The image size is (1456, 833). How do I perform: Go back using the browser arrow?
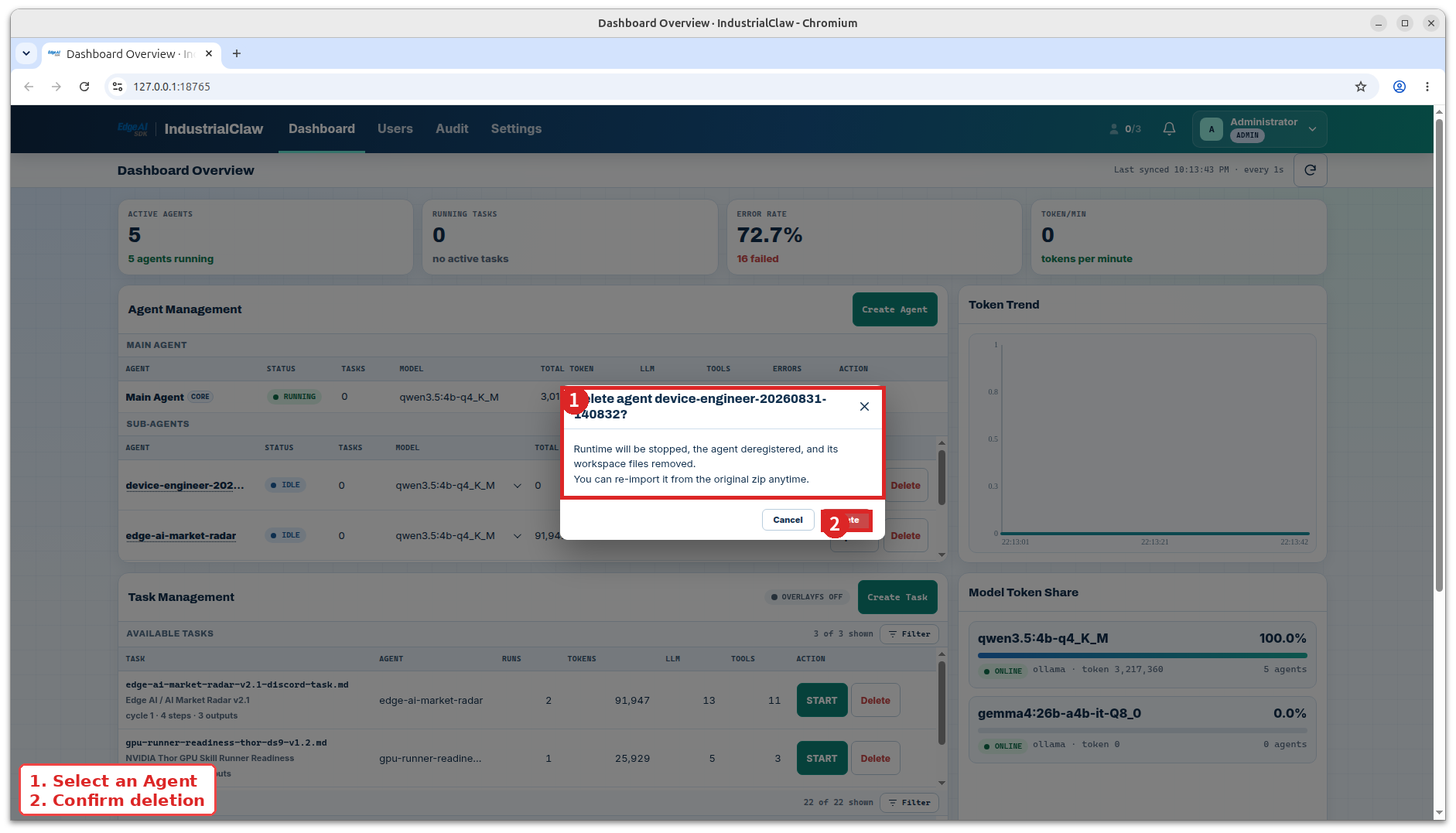[29, 87]
